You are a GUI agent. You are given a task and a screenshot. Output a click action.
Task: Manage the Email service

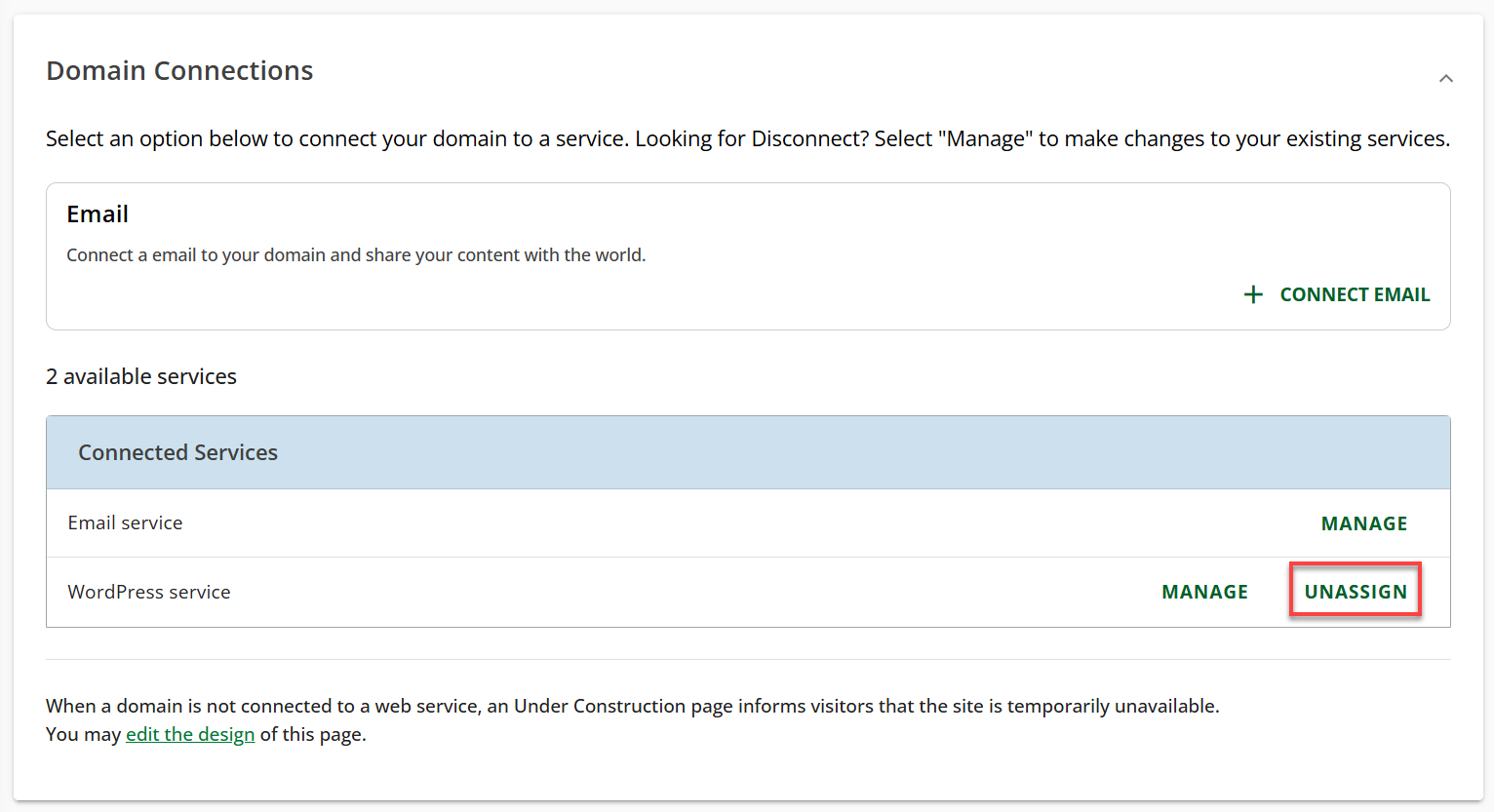[x=1363, y=523]
